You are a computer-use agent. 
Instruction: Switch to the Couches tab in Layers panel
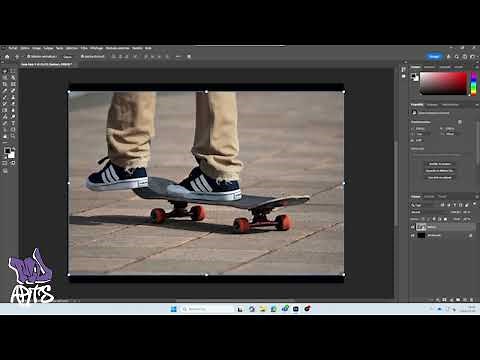429,197
